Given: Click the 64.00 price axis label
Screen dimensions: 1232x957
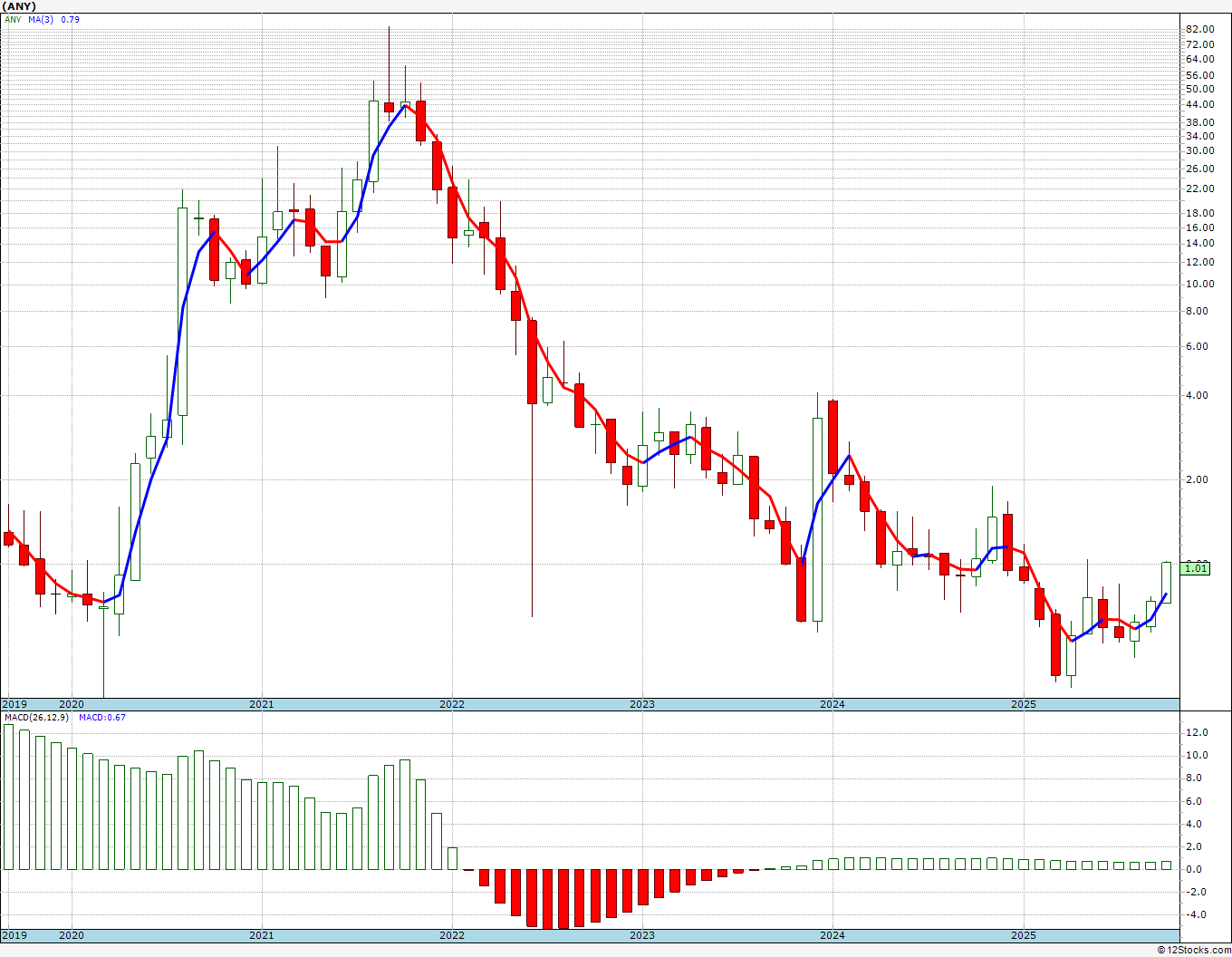Looking at the screenshot, I should coord(1199,60).
